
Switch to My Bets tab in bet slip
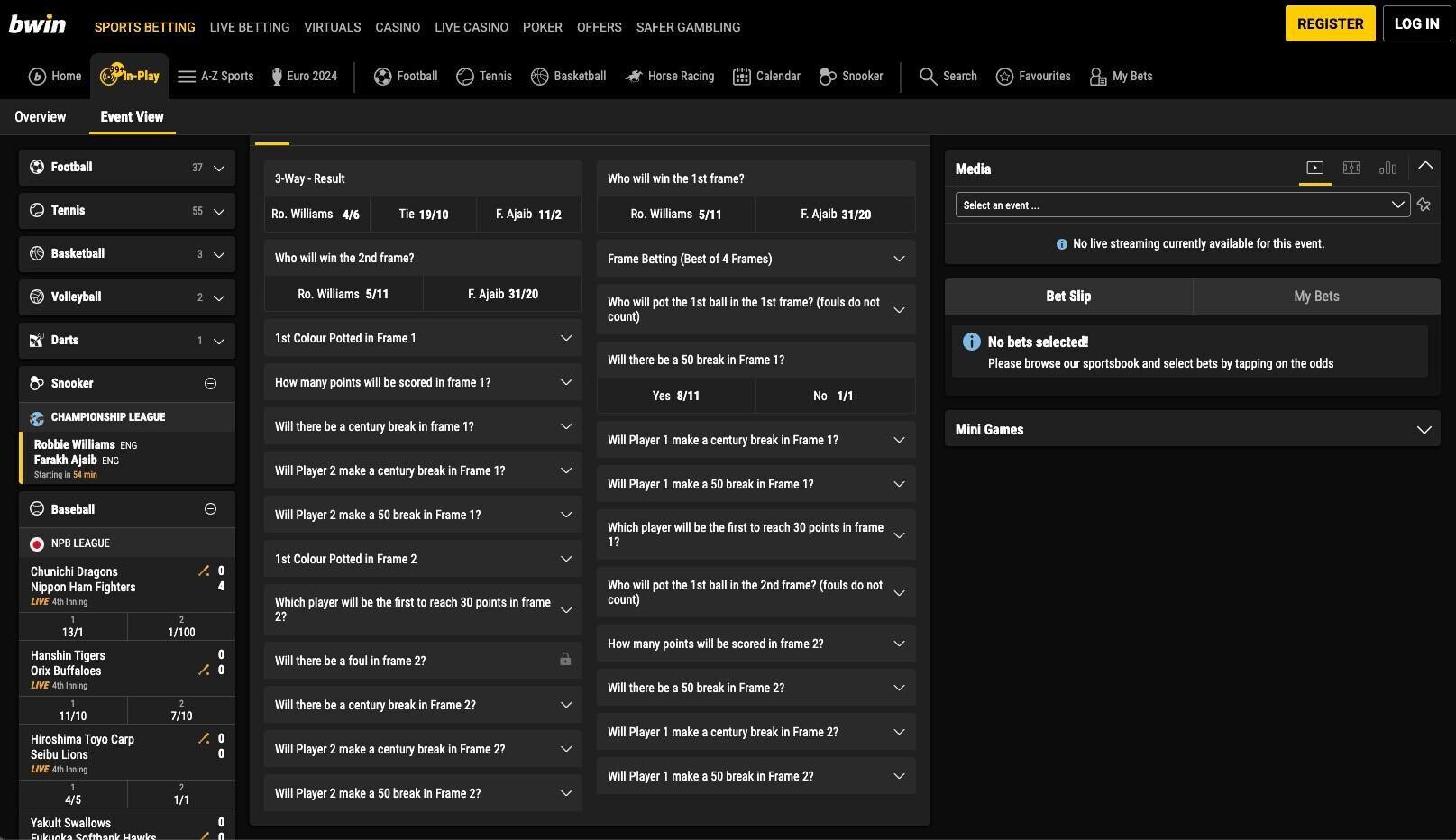click(1316, 296)
